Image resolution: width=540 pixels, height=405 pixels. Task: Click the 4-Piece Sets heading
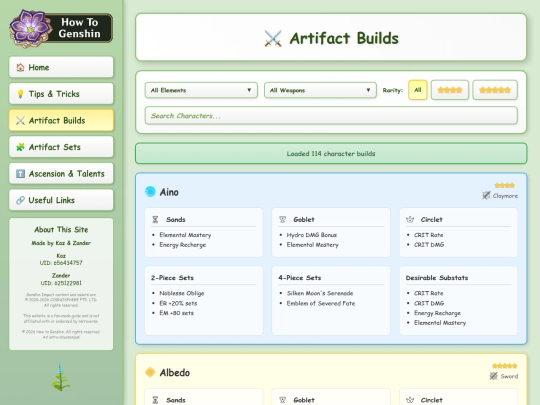click(300, 278)
